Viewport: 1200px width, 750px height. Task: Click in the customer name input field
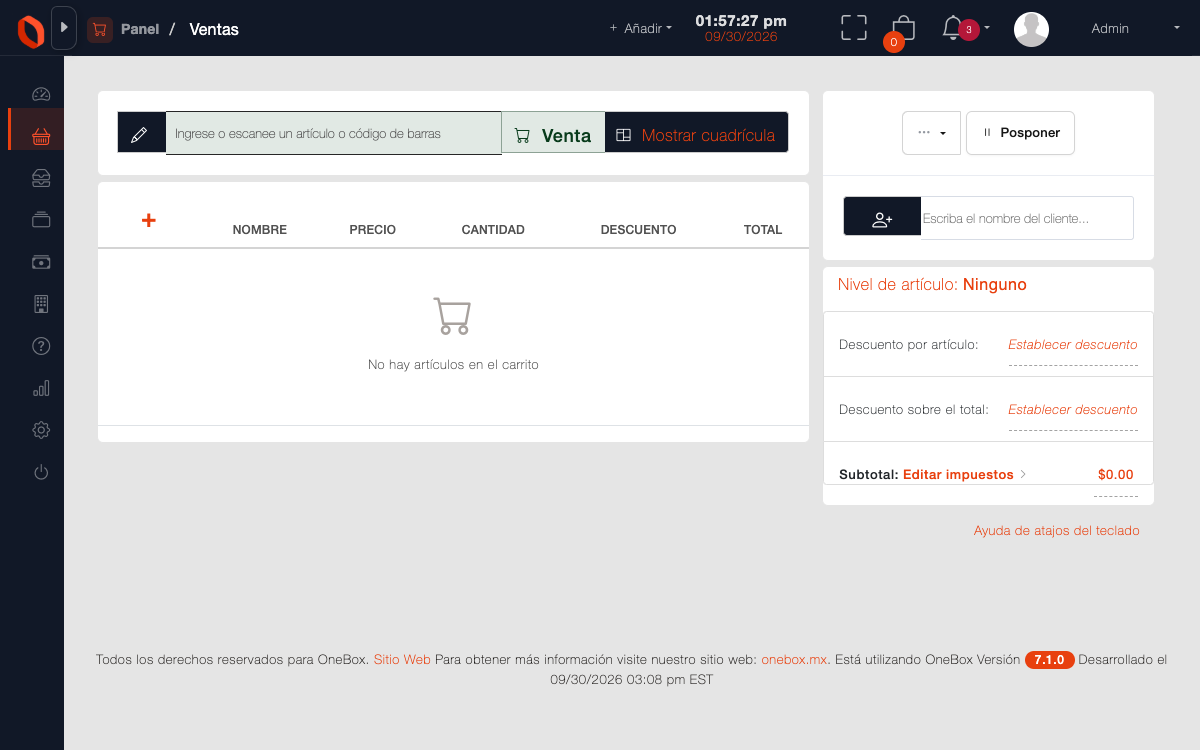point(1027,218)
